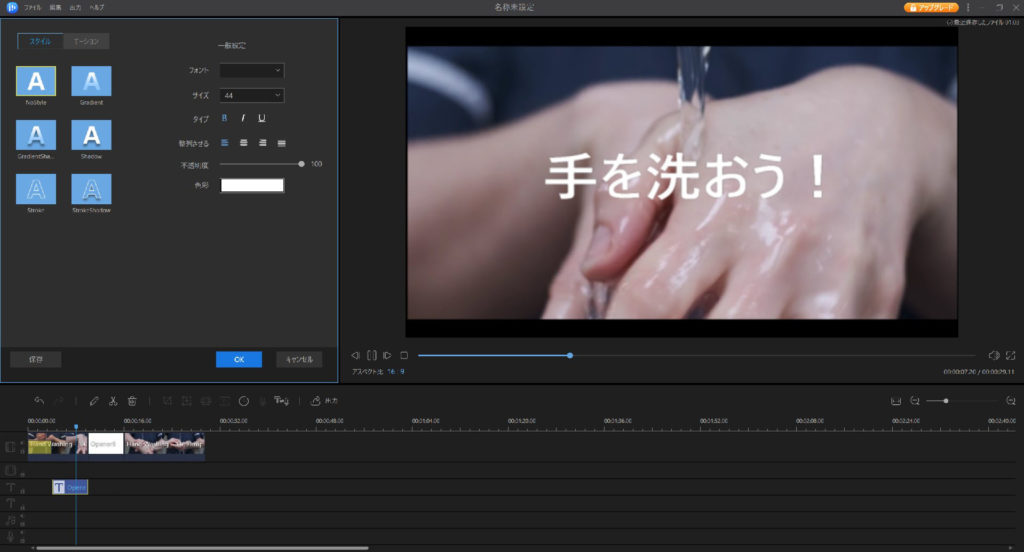Adjust the opacity slider
This screenshot has width=1024, height=552.
coord(262,164)
